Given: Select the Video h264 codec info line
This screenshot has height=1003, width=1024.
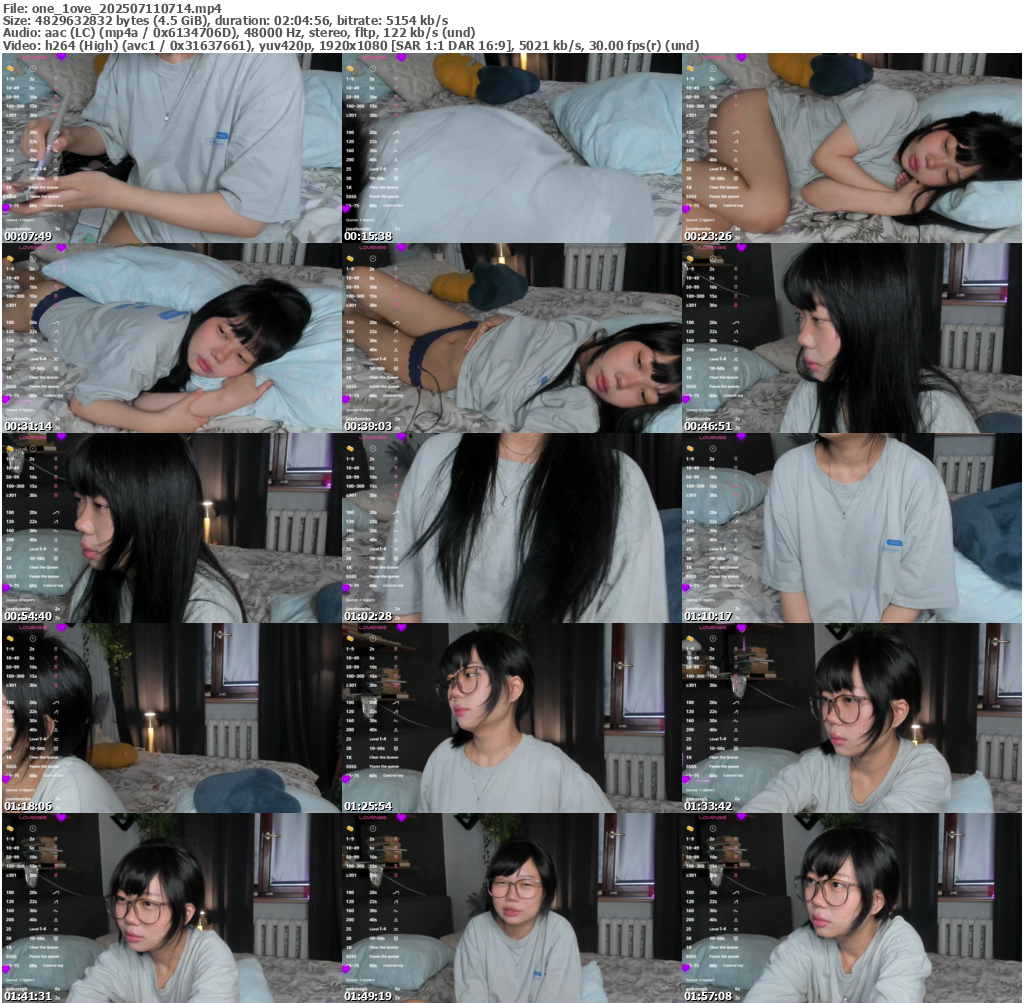Looking at the screenshot, I should coord(351,46).
